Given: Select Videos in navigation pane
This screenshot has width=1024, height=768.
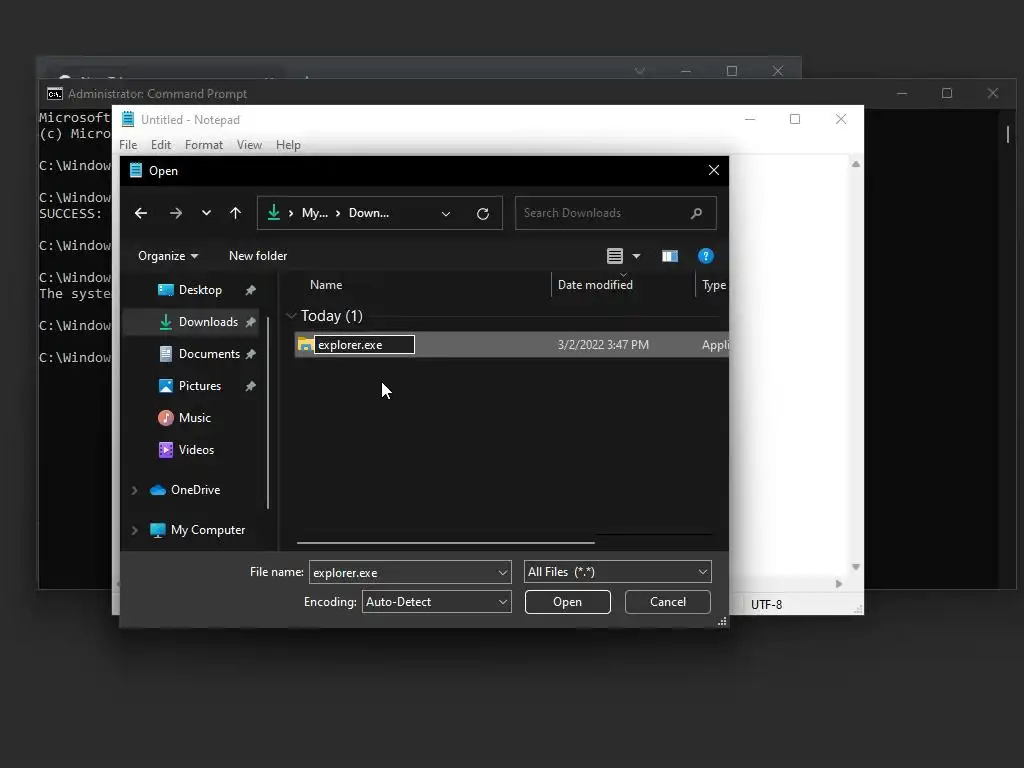Looking at the screenshot, I should (x=196, y=450).
